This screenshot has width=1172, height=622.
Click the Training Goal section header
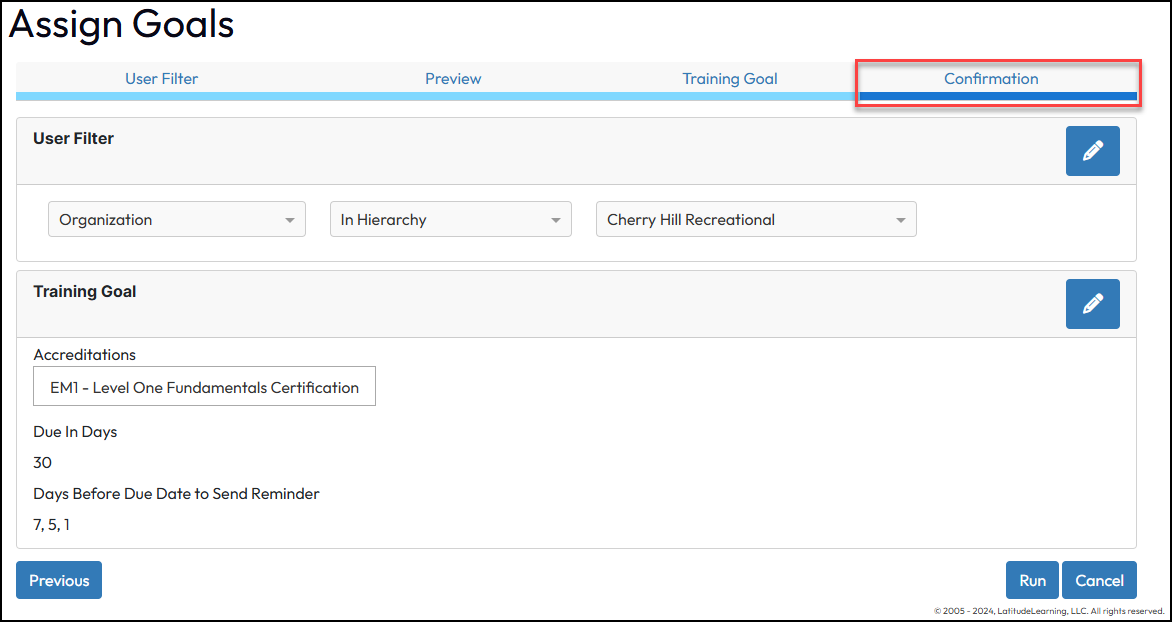pyautogui.click(x=85, y=292)
